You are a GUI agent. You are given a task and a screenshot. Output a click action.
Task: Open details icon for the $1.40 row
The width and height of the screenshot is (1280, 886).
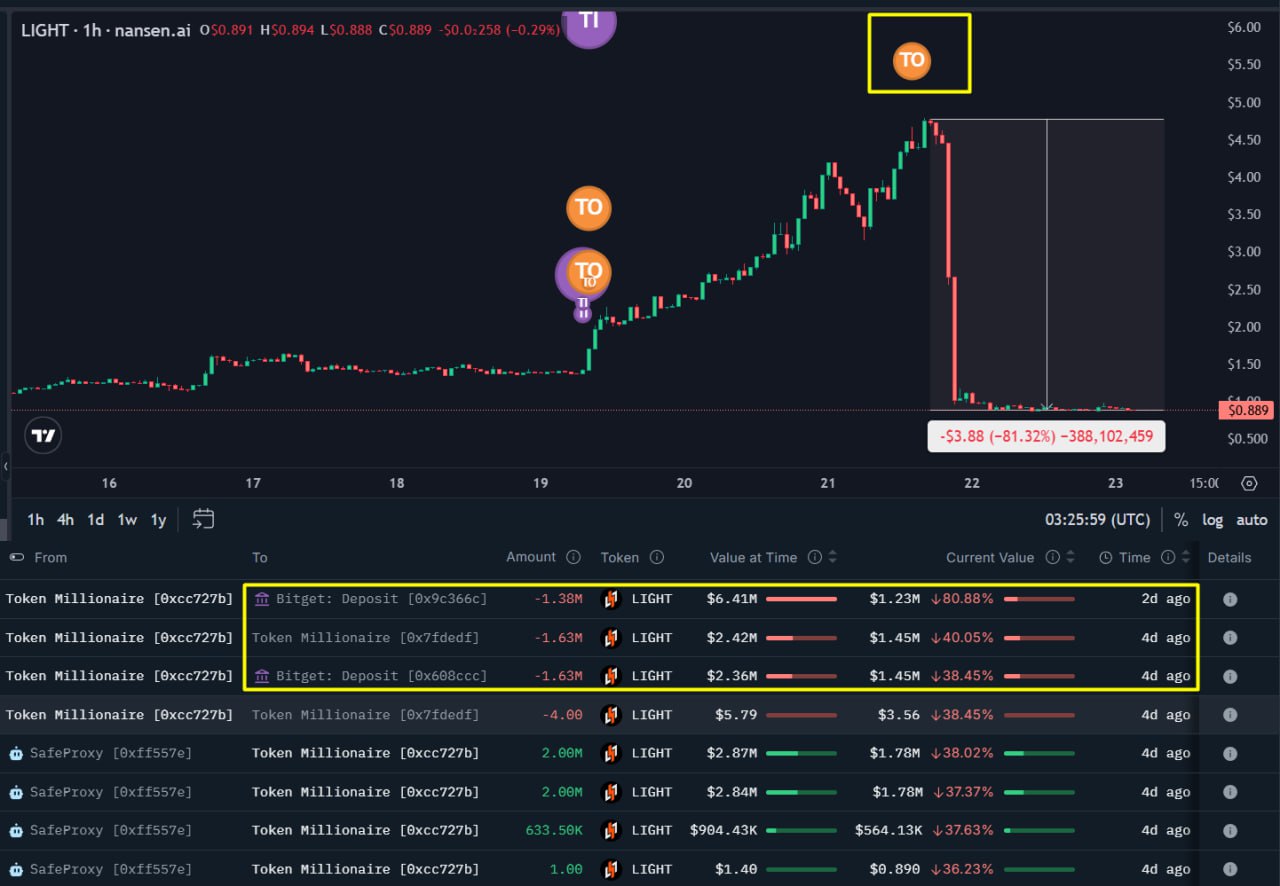tap(1230, 868)
